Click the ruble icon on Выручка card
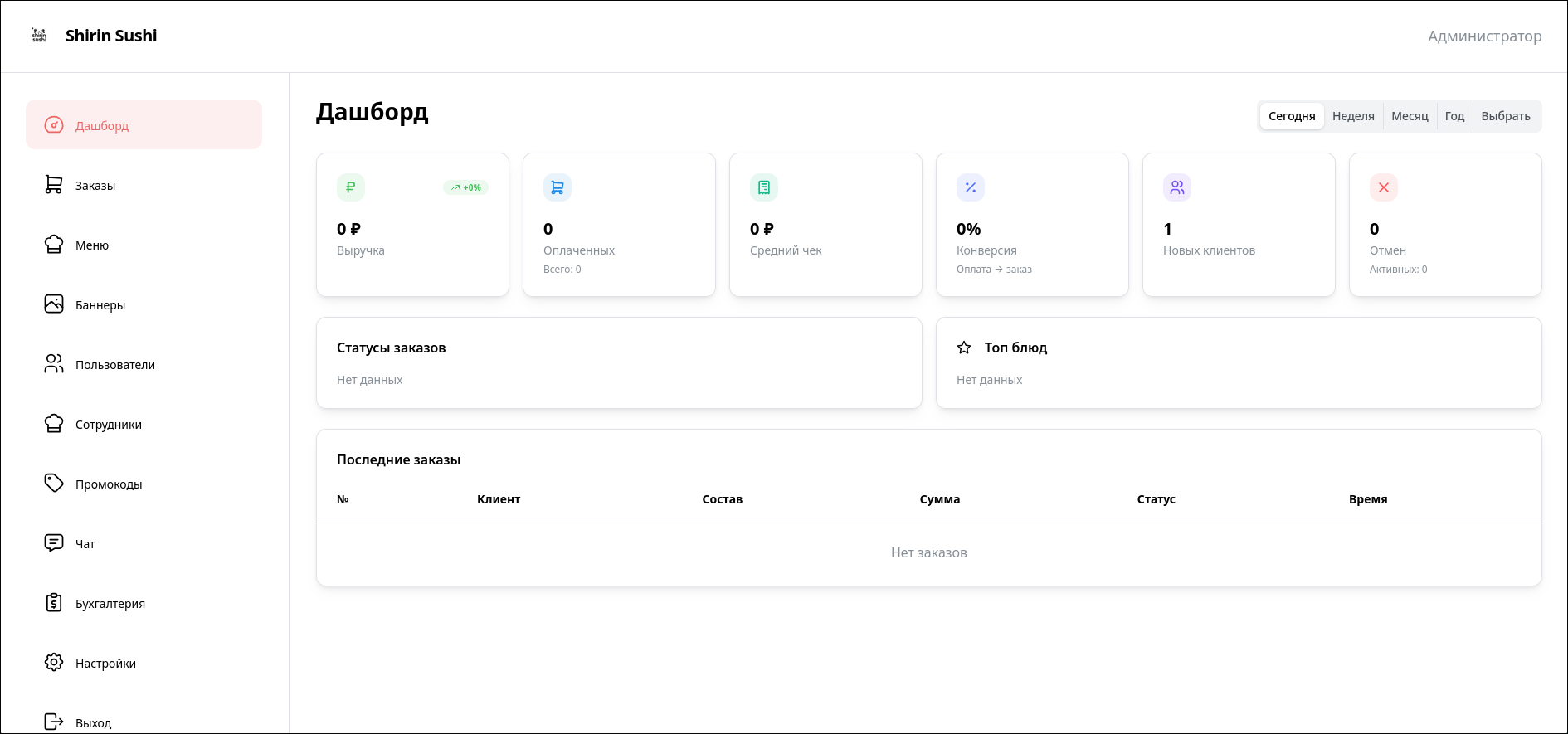This screenshot has width=1568, height=734. click(x=351, y=187)
